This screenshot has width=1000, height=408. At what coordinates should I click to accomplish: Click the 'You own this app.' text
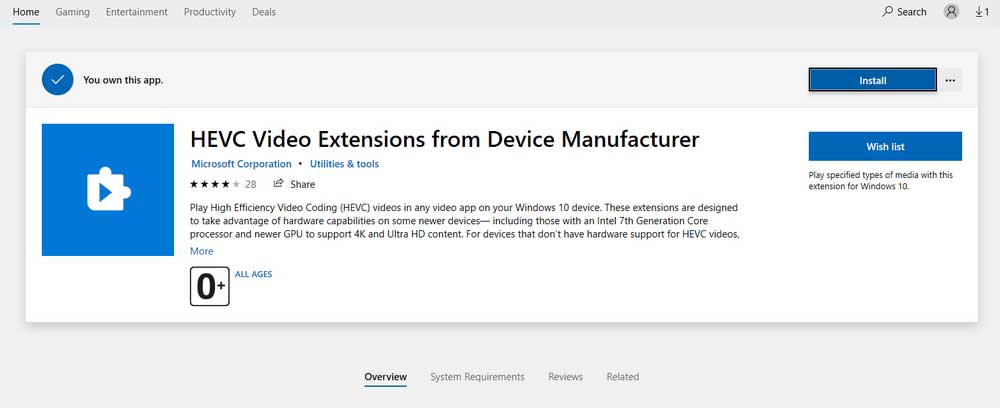[123, 80]
